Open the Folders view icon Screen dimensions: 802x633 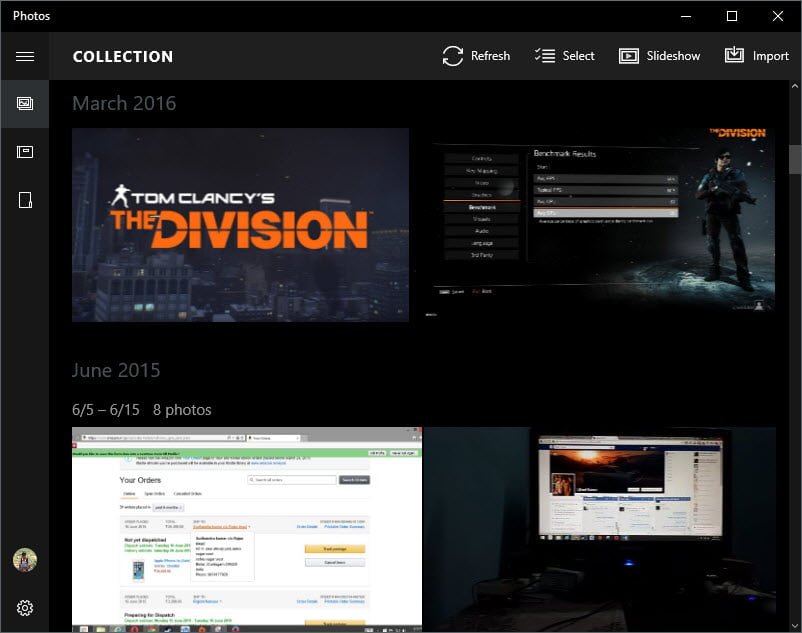(x=24, y=200)
